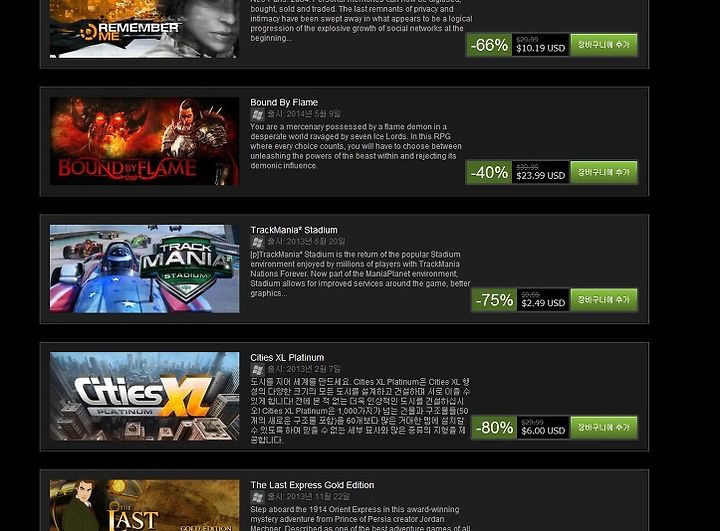Open the TrackMania² Stadium title link
Screen dimensions: 720x531
pyautogui.click(x=294, y=230)
